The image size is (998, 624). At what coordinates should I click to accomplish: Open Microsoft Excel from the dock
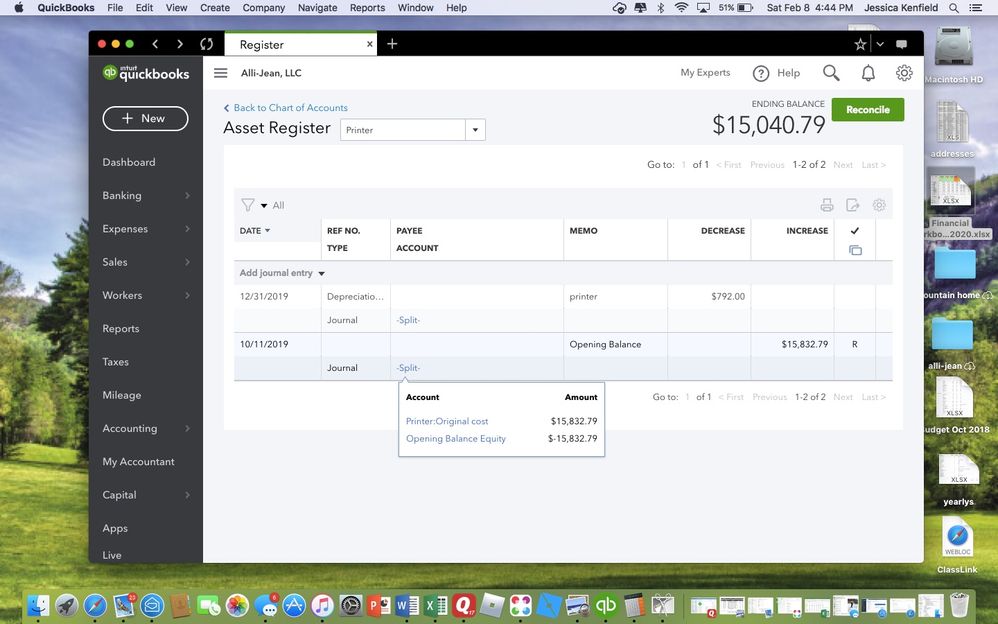click(x=435, y=605)
